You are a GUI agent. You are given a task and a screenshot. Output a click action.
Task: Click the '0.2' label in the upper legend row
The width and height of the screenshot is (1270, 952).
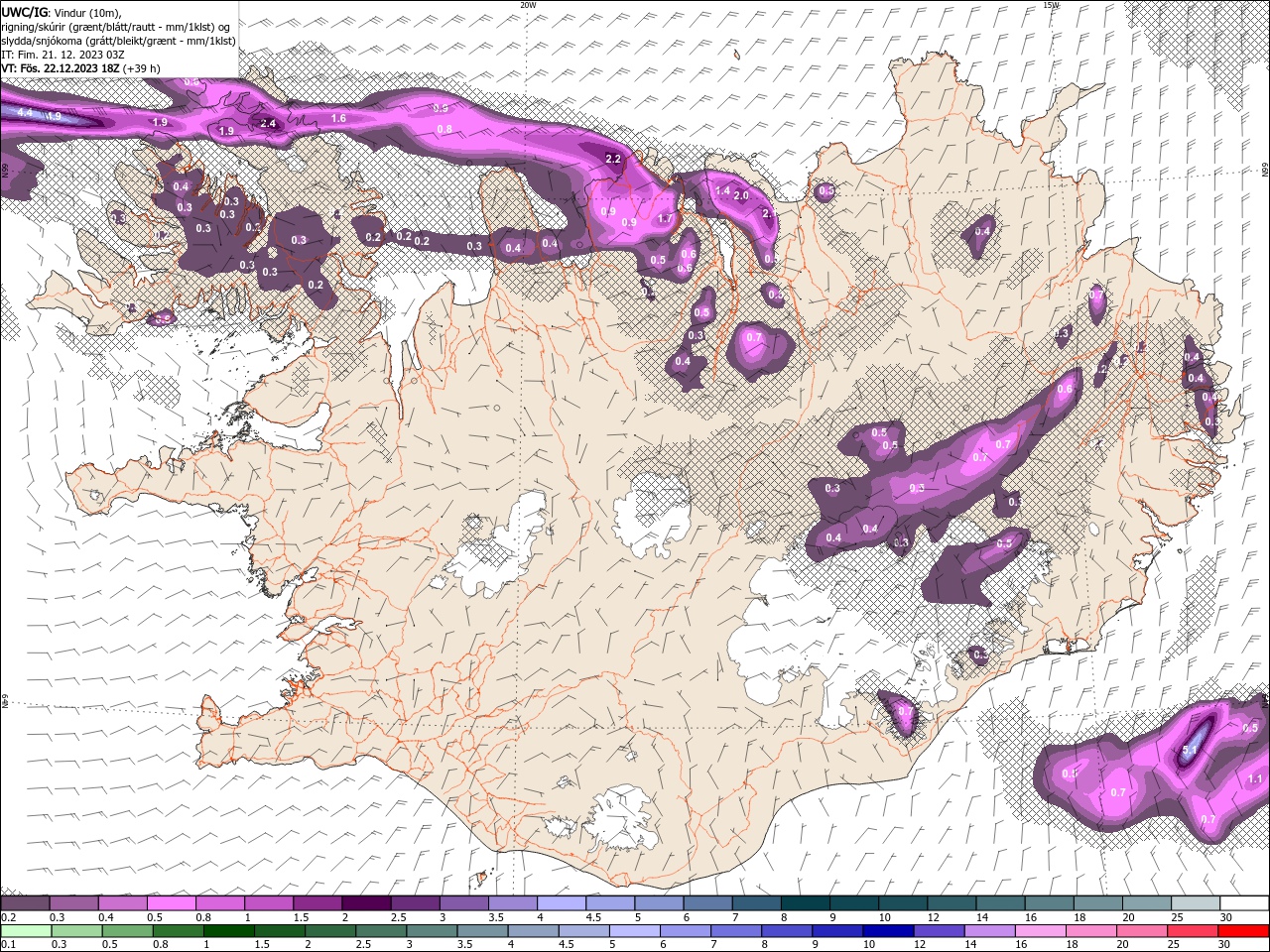pyautogui.click(x=9, y=917)
